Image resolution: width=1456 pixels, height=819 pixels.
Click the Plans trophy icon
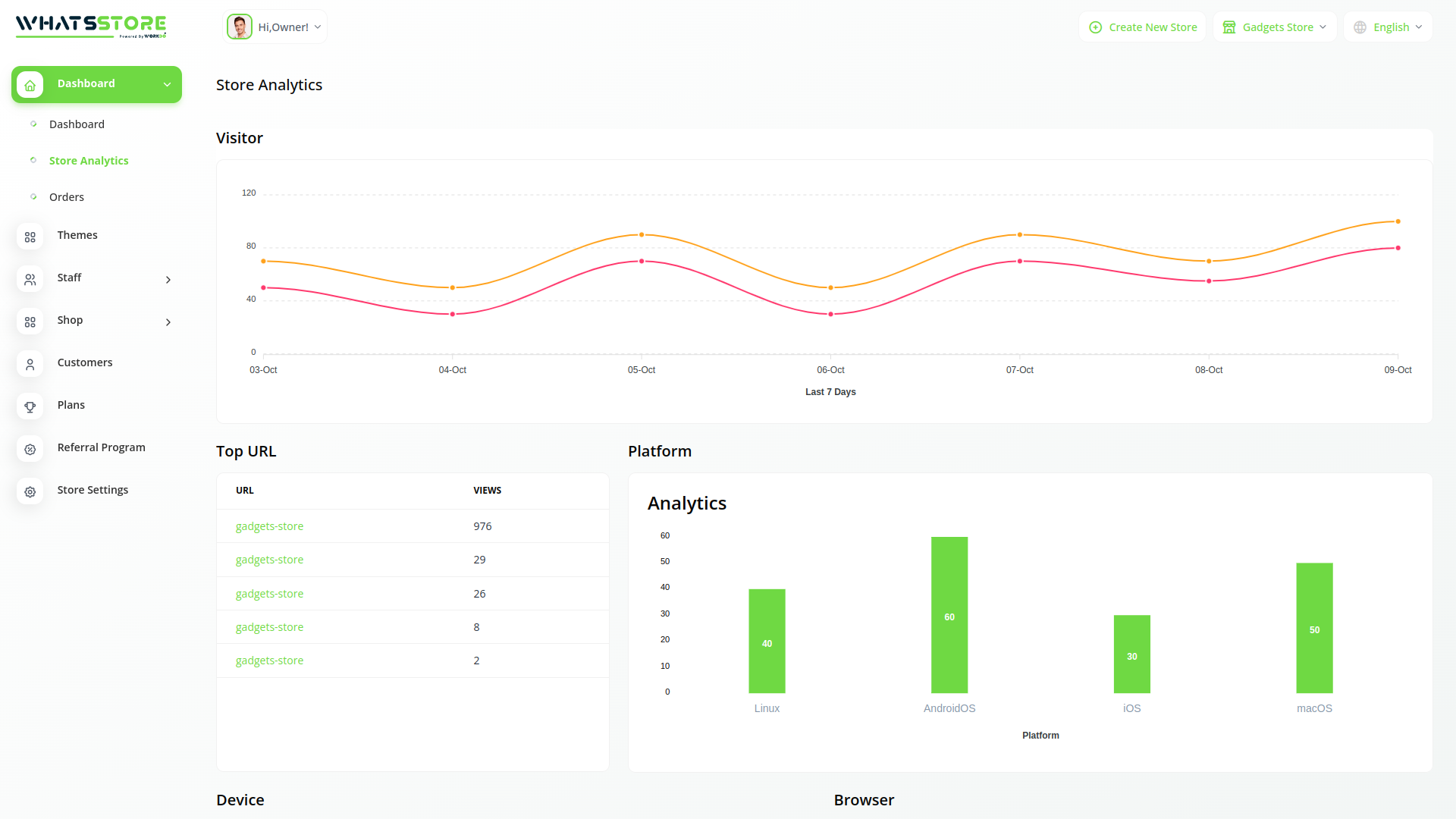pyautogui.click(x=30, y=406)
